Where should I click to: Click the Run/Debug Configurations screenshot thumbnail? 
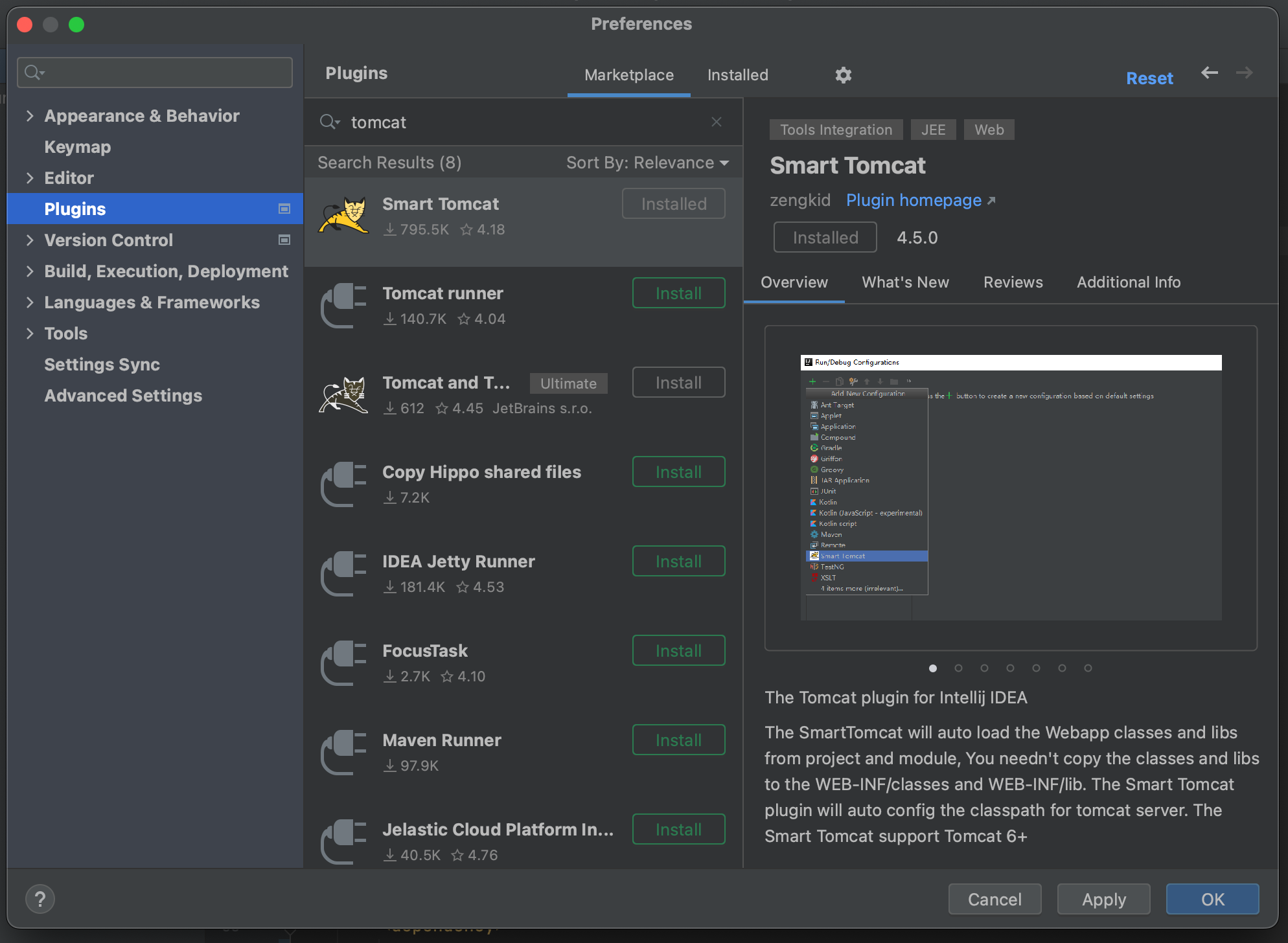[x=1011, y=488]
